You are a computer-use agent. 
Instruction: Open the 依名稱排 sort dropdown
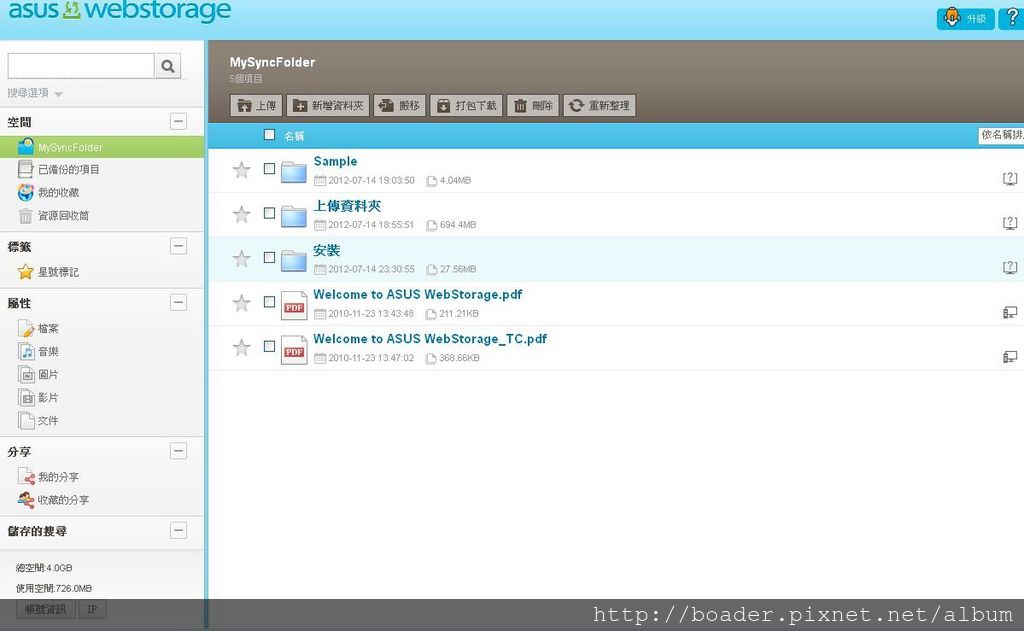[x=1001, y=135]
